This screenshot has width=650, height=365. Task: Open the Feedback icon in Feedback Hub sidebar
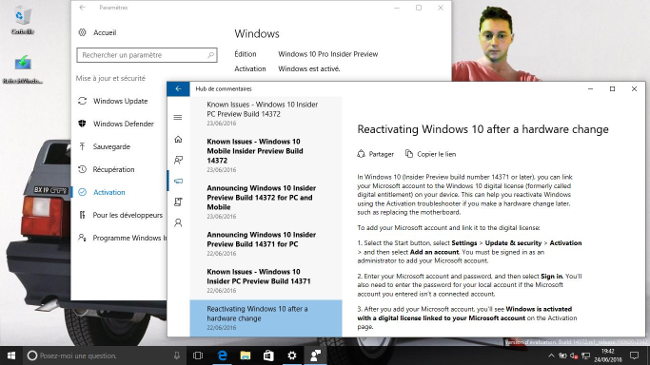pos(178,160)
